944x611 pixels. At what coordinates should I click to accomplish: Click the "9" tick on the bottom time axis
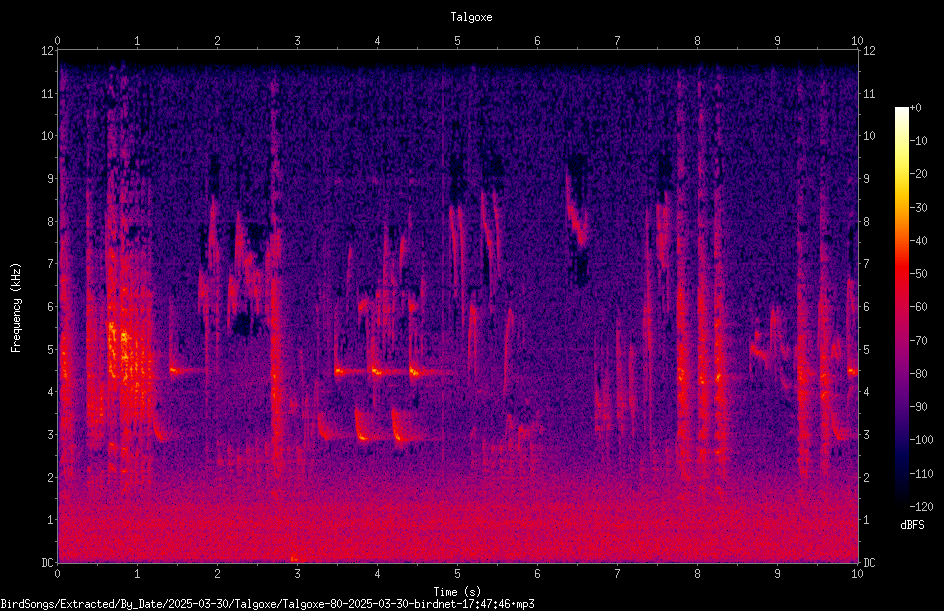[x=777, y=574]
